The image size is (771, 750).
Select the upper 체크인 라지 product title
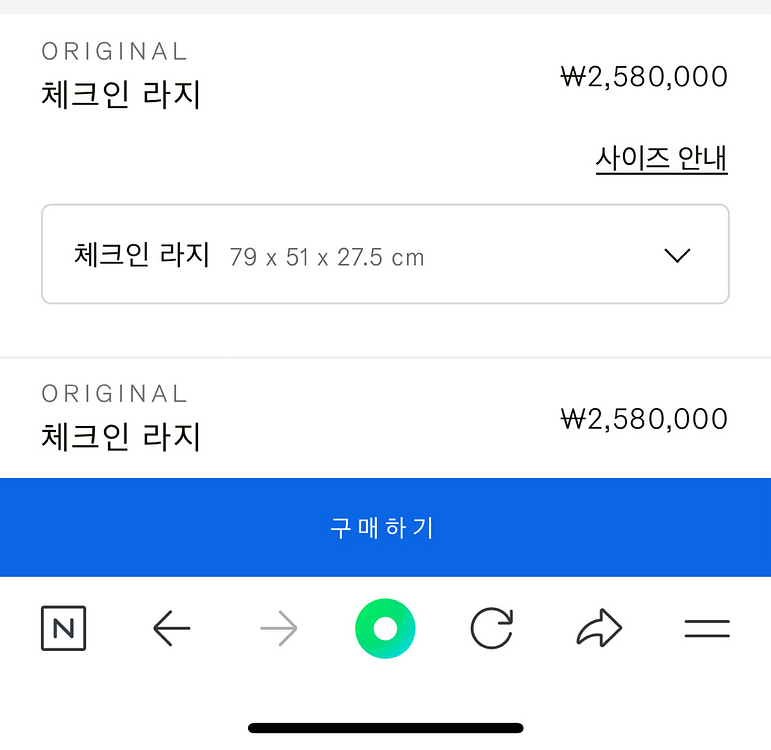[x=121, y=95]
